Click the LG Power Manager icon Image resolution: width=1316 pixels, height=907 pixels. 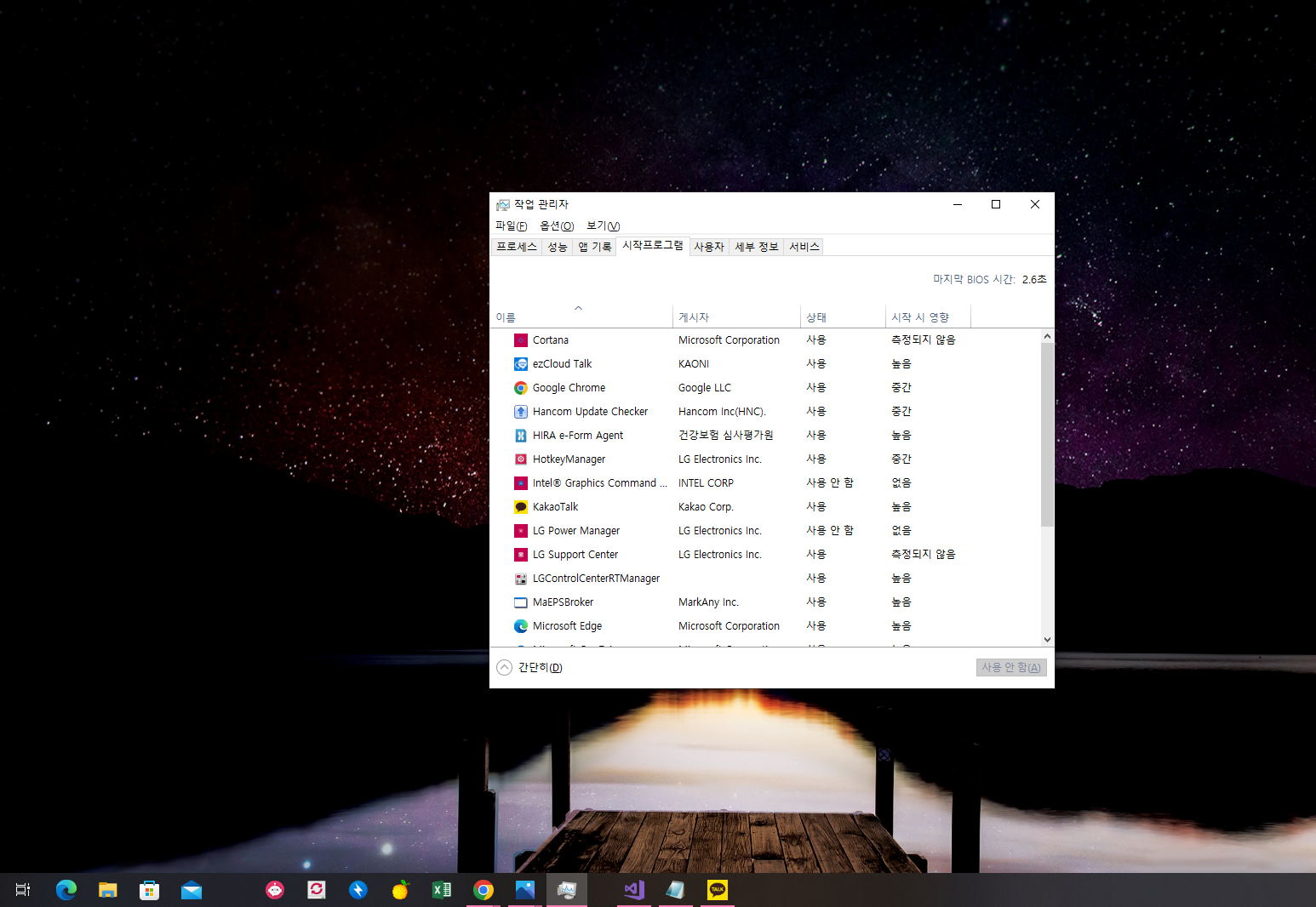(x=521, y=531)
